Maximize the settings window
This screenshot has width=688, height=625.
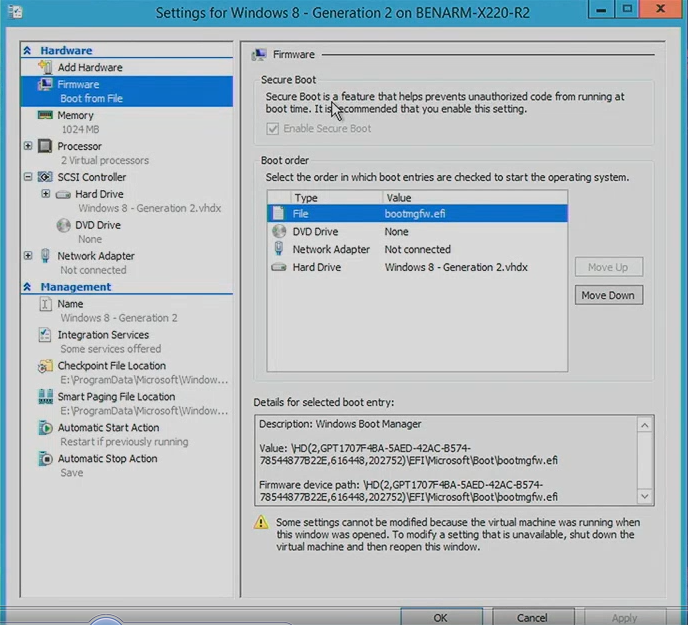627,9
